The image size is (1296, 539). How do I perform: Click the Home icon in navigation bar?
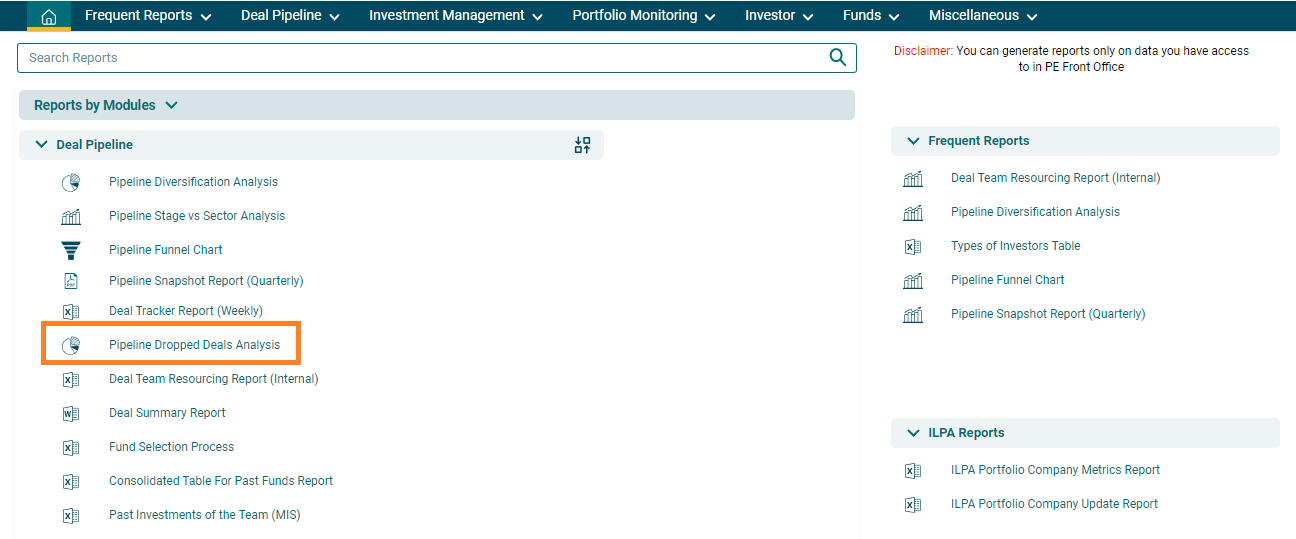coord(49,16)
